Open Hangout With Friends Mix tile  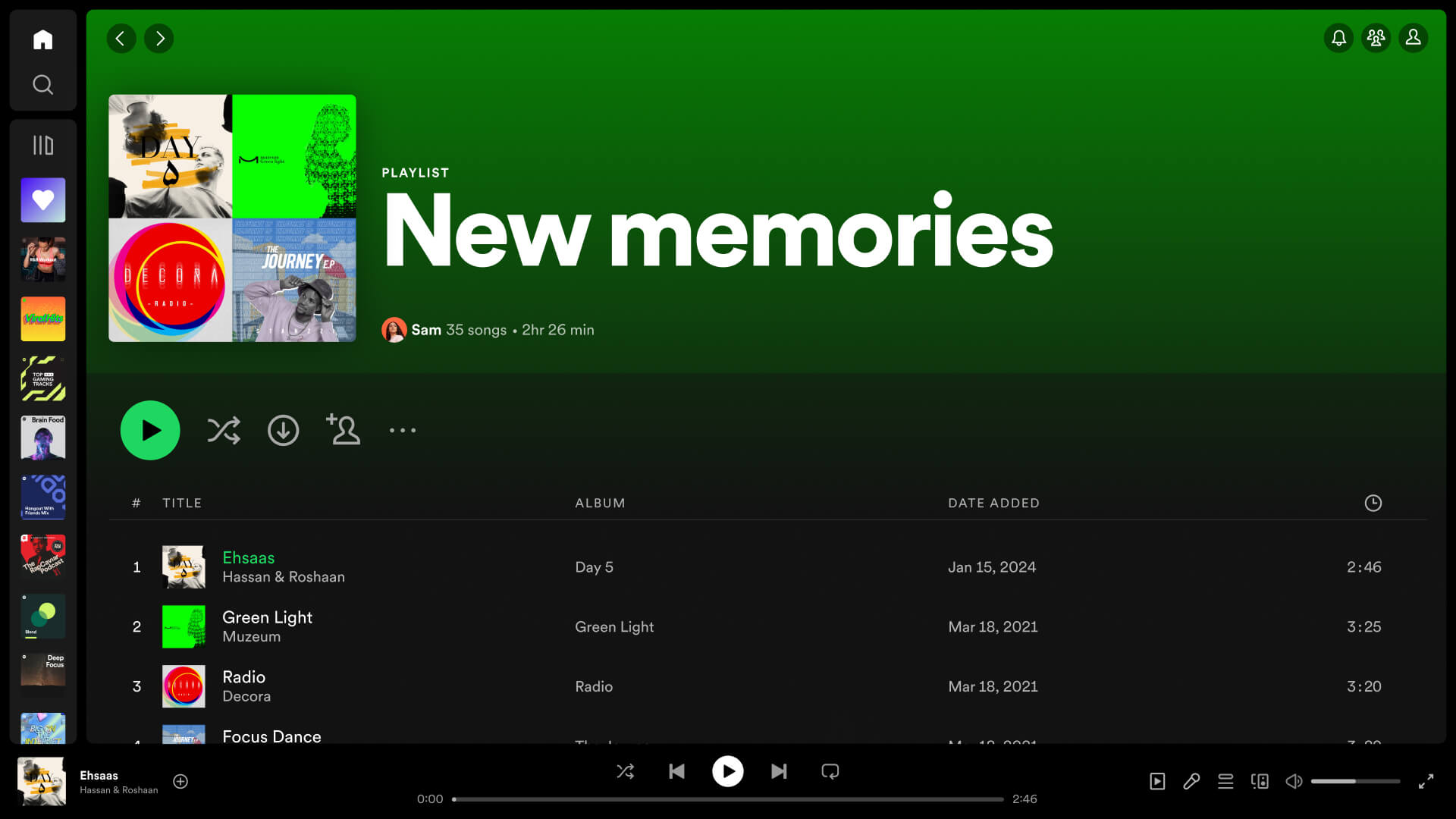42,497
